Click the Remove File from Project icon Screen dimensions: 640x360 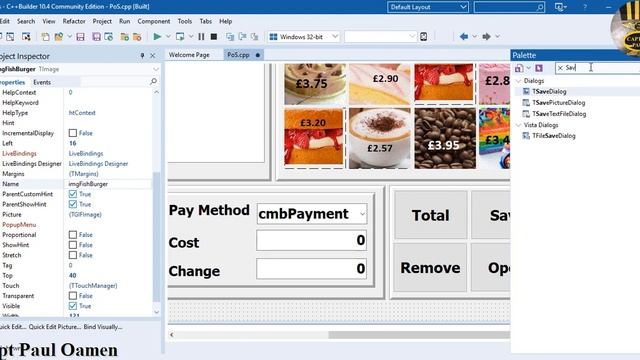click(137, 37)
